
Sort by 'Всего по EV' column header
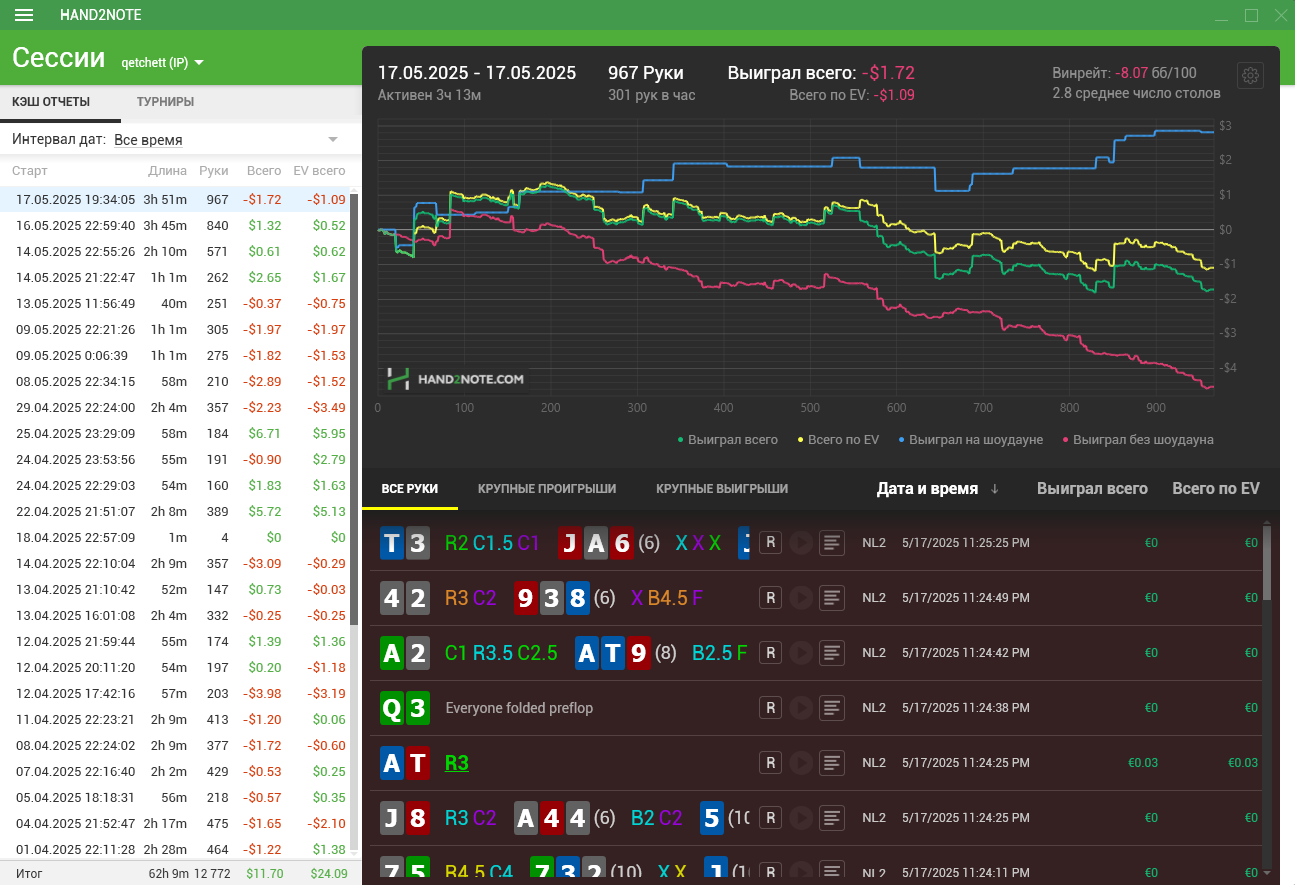[1216, 488]
